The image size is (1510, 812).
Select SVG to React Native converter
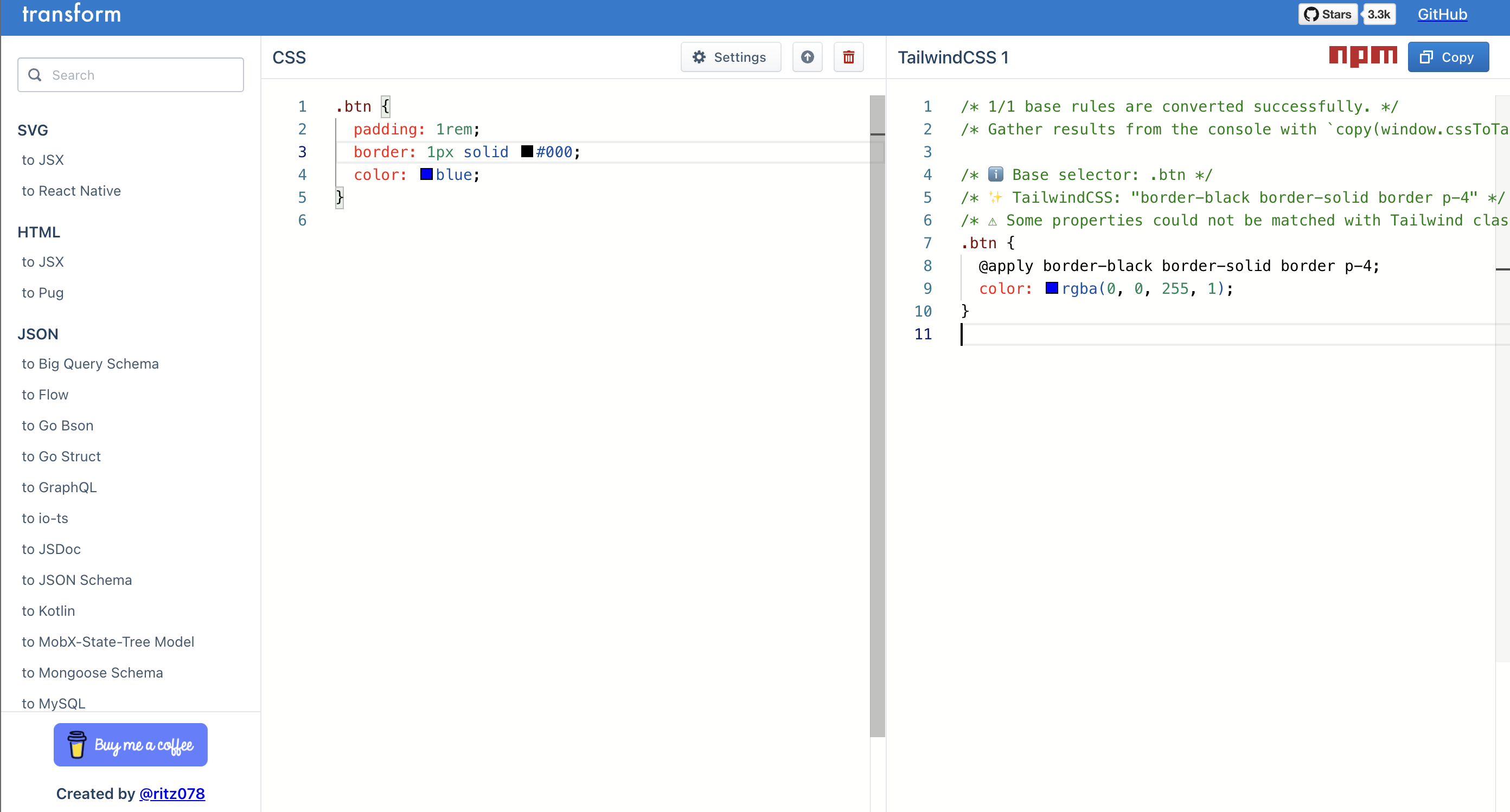(71, 191)
